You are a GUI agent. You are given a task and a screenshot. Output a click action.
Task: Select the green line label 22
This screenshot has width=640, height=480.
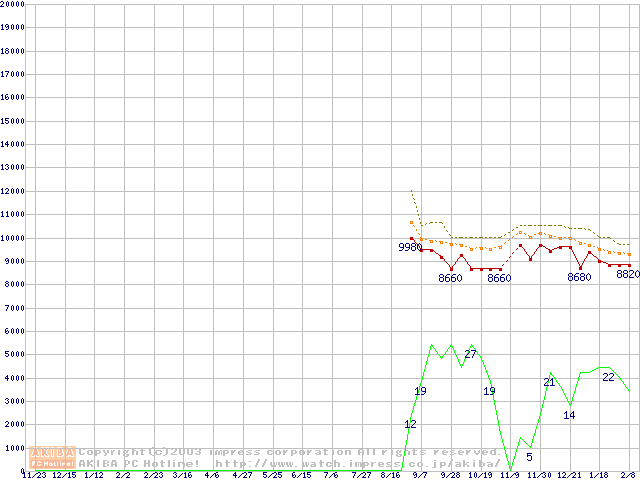[x=608, y=377]
